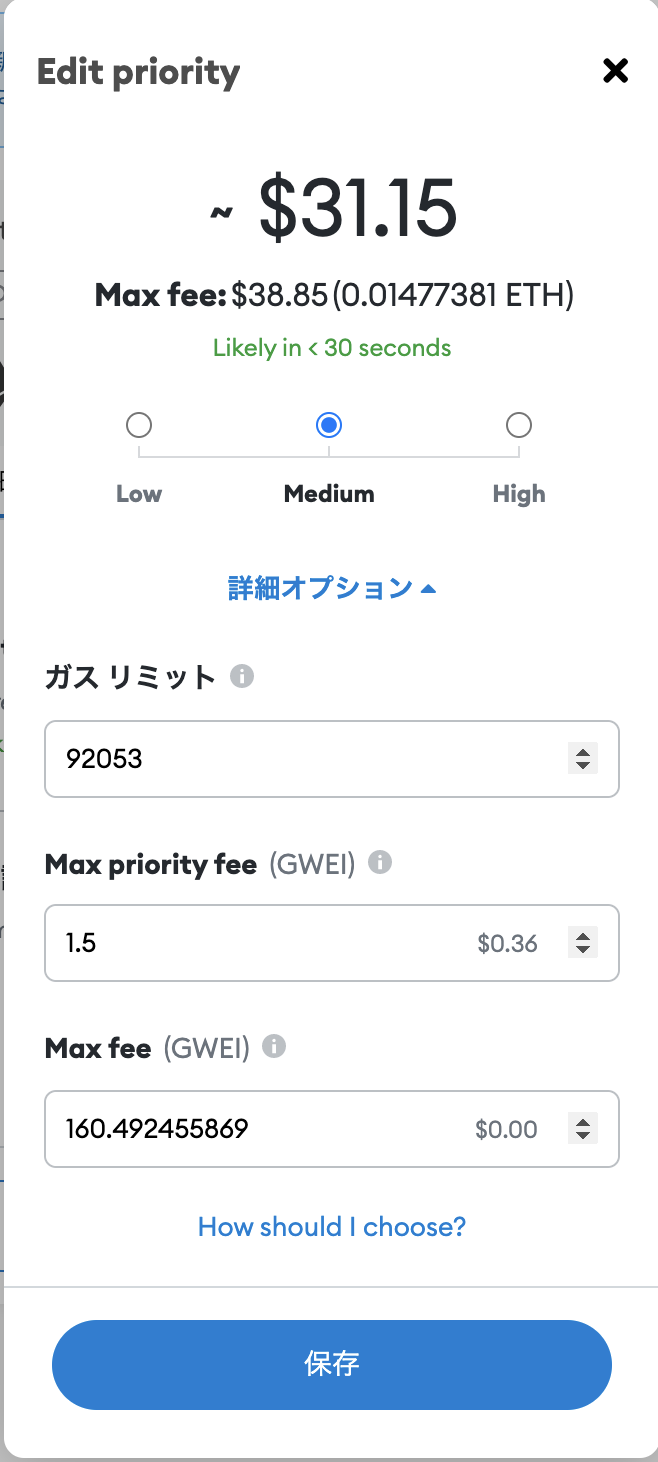Click the info icon beside Max fee (GWEI)
This screenshot has height=1462, width=658.
point(272,1048)
